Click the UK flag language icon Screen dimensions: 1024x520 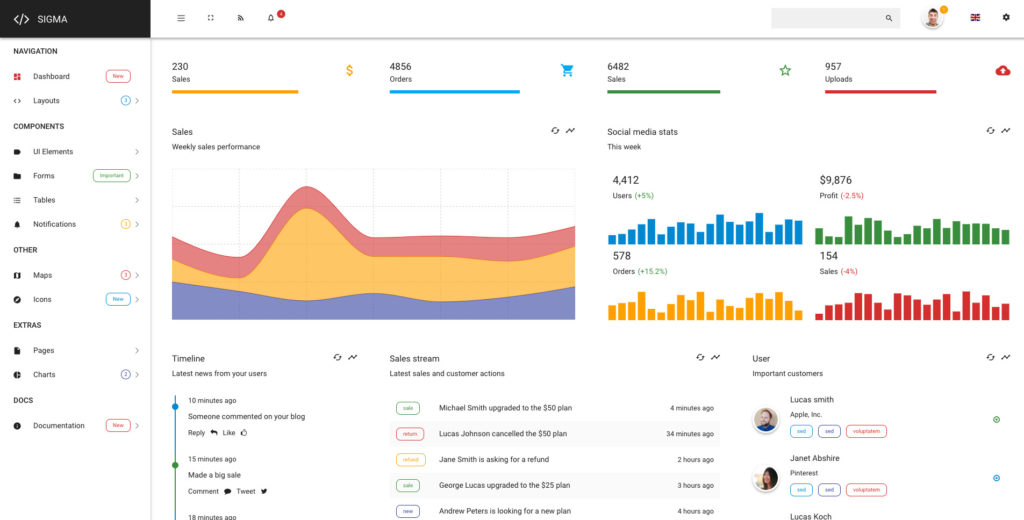coord(975,18)
